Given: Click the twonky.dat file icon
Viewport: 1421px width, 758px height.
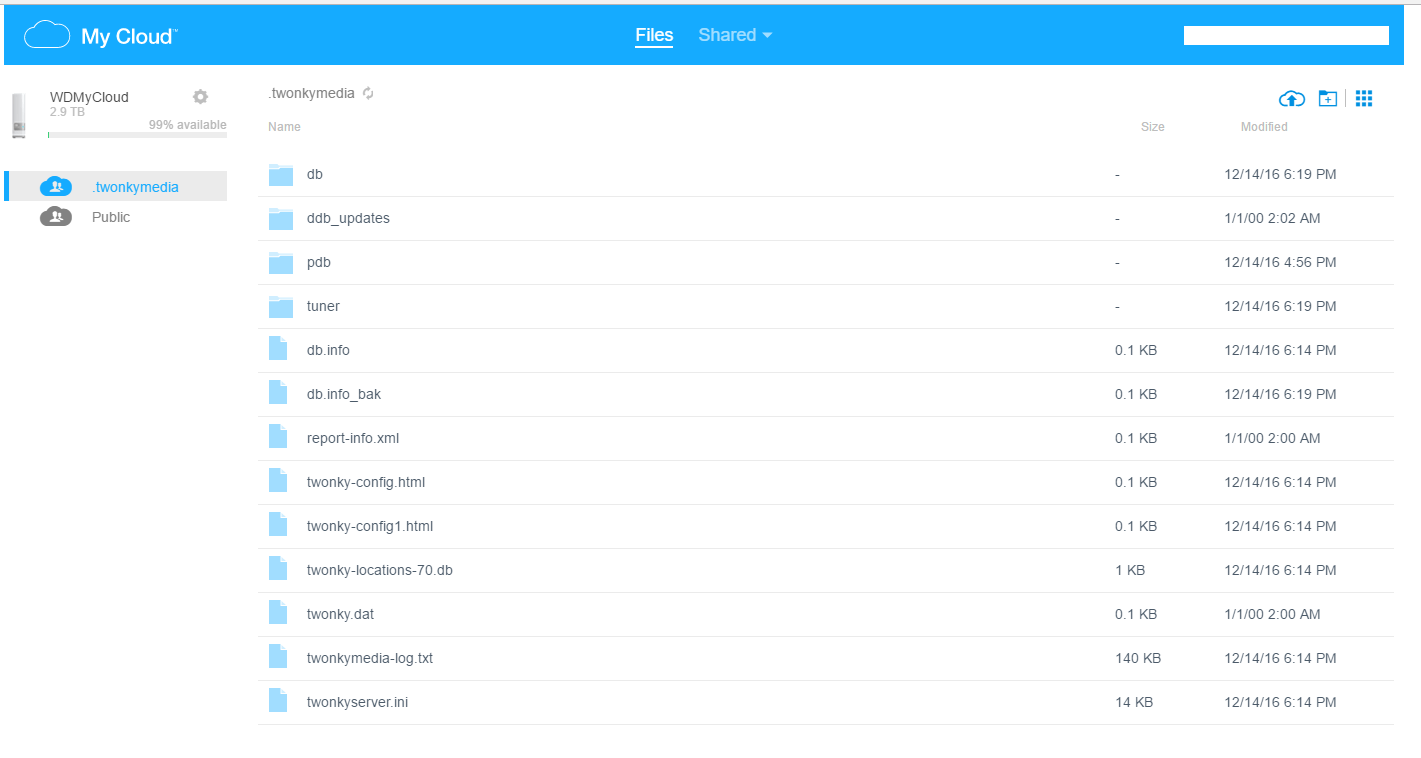Looking at the screenshot, I should click(278, 614).
